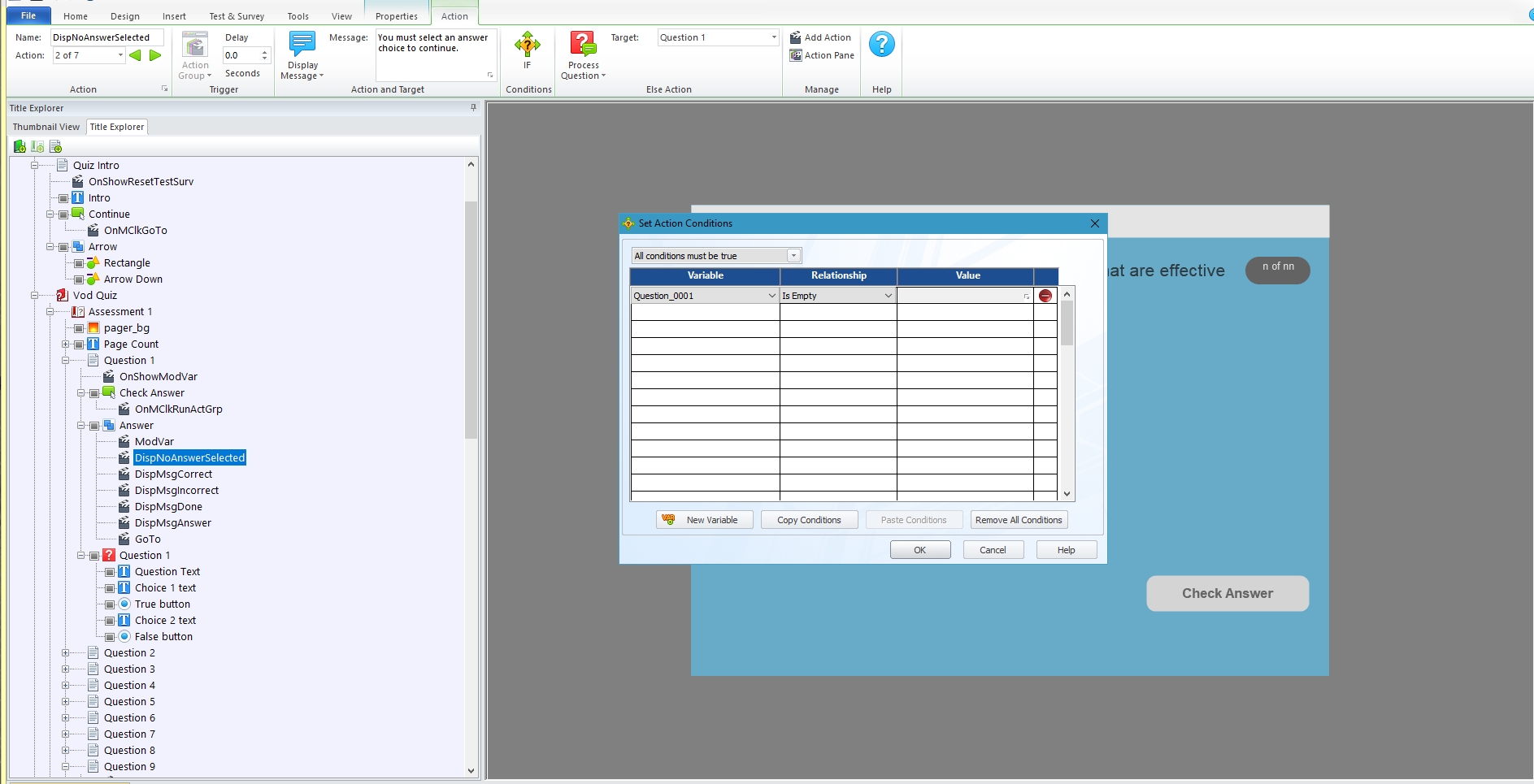1534x784 pixels.
Task: Click the Message text box
Action: point(436,55)
